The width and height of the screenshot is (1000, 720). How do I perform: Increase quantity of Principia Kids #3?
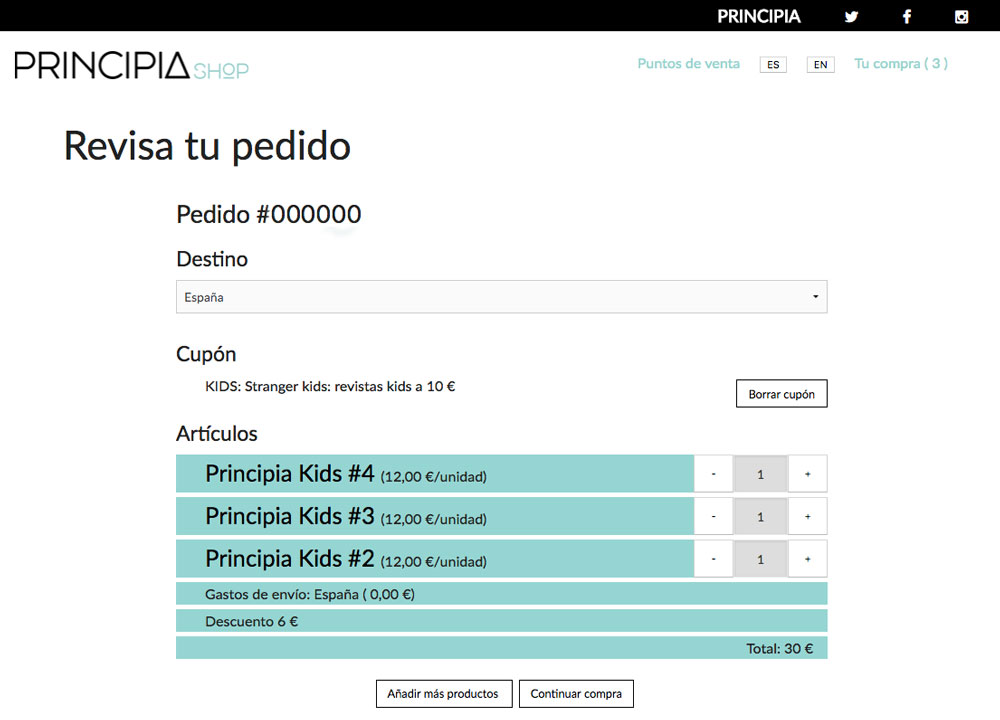(x=807, y=517)
